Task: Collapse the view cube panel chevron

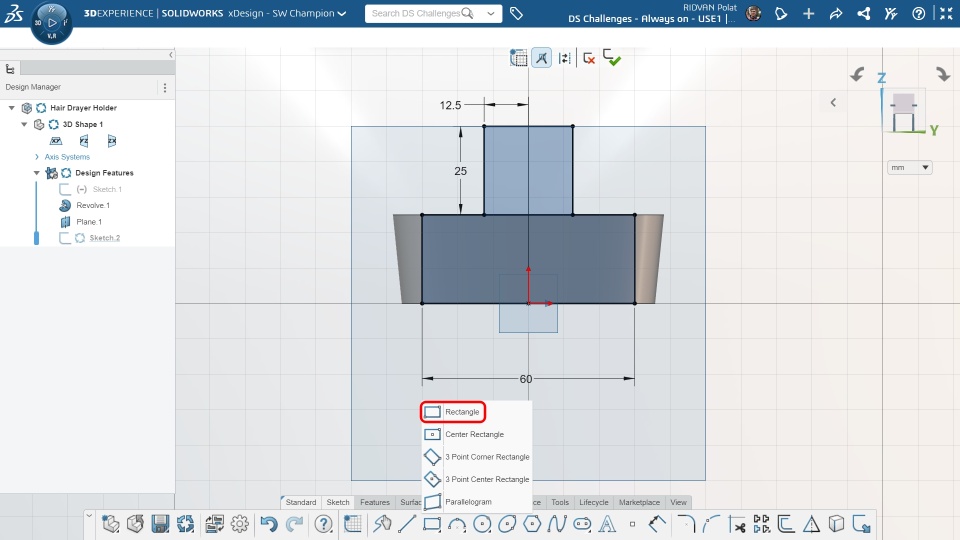Action: (833, 102)
